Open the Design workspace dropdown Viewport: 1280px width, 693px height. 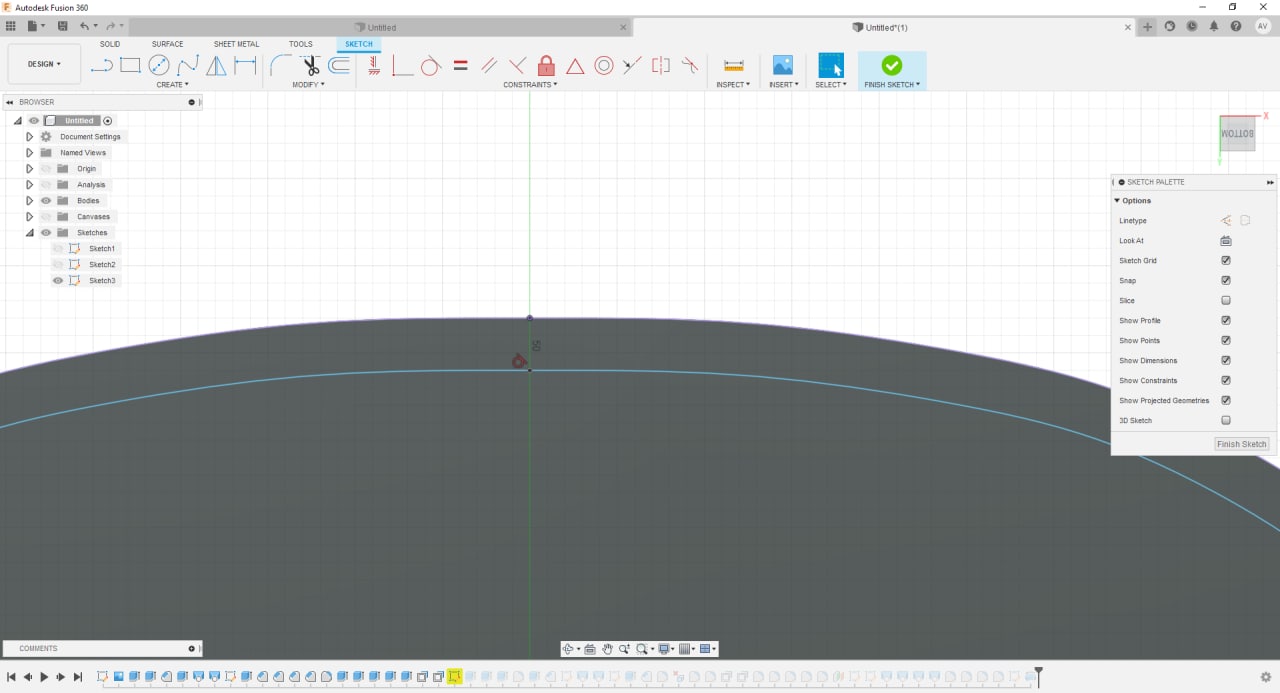point(44,64)
